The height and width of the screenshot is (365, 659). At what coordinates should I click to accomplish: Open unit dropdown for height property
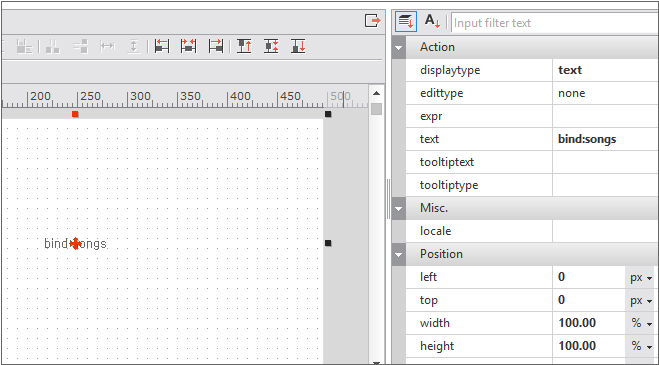(x=641, y=346)
